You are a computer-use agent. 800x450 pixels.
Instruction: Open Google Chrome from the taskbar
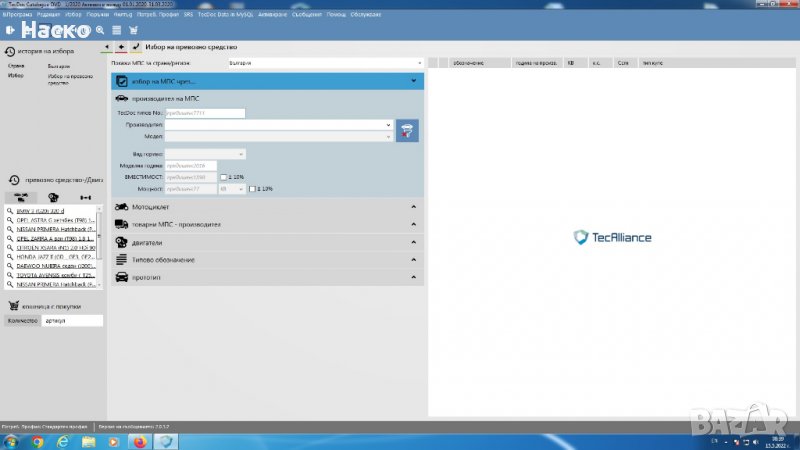click(x=37, y=440)
